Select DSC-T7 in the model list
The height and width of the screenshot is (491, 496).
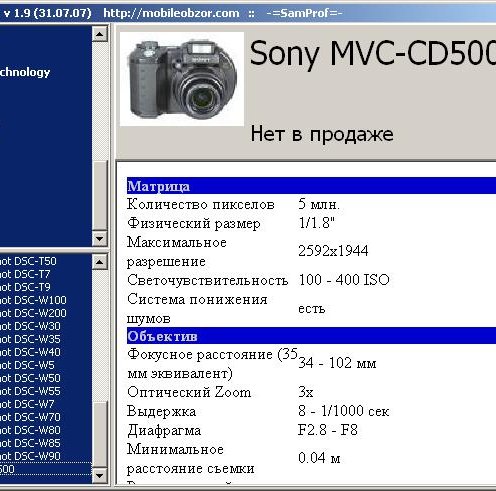point(25,274)
